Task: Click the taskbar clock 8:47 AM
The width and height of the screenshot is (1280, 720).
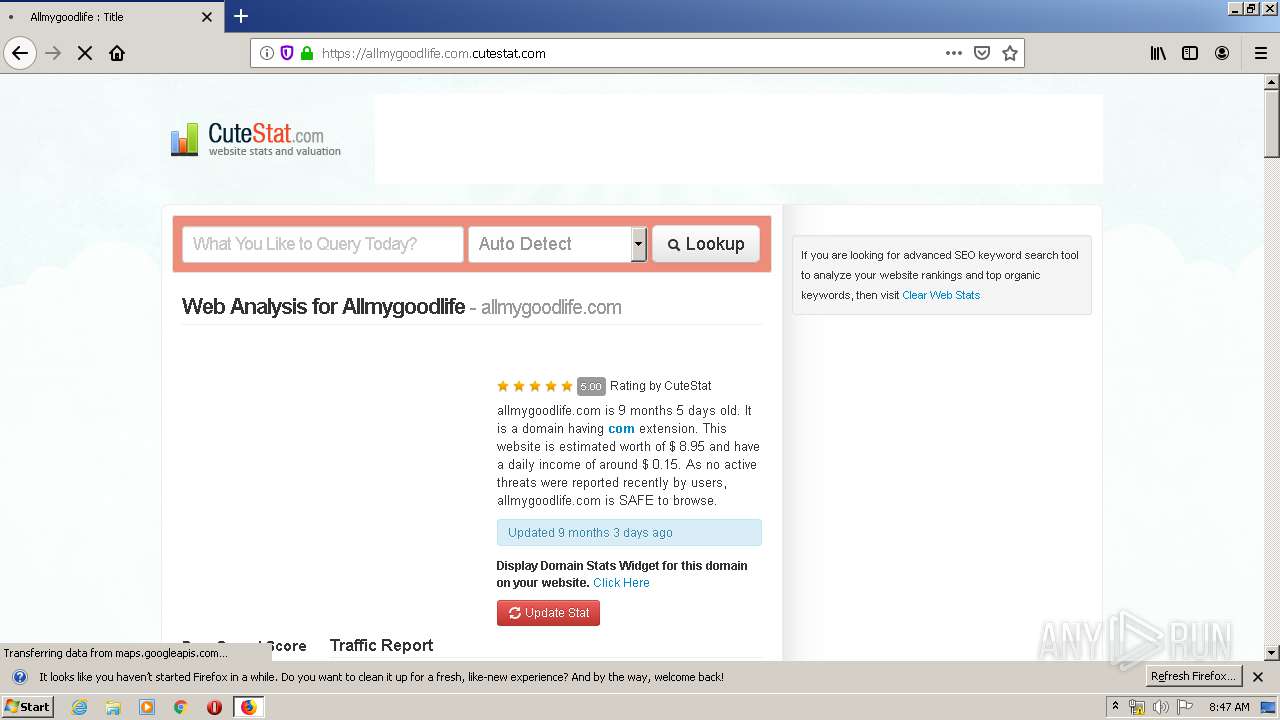Action: 1229,707
